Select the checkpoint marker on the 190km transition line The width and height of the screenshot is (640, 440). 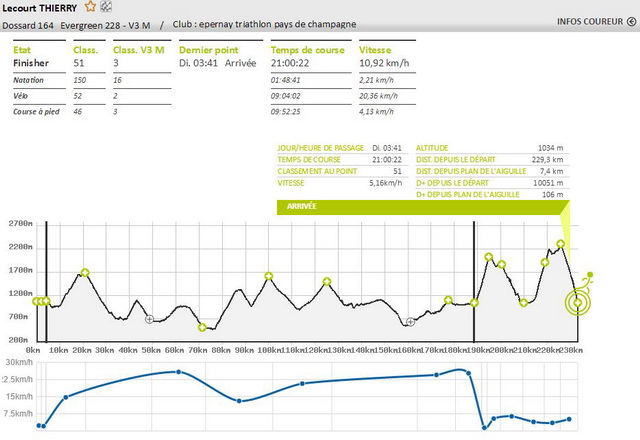pos(474,303)
